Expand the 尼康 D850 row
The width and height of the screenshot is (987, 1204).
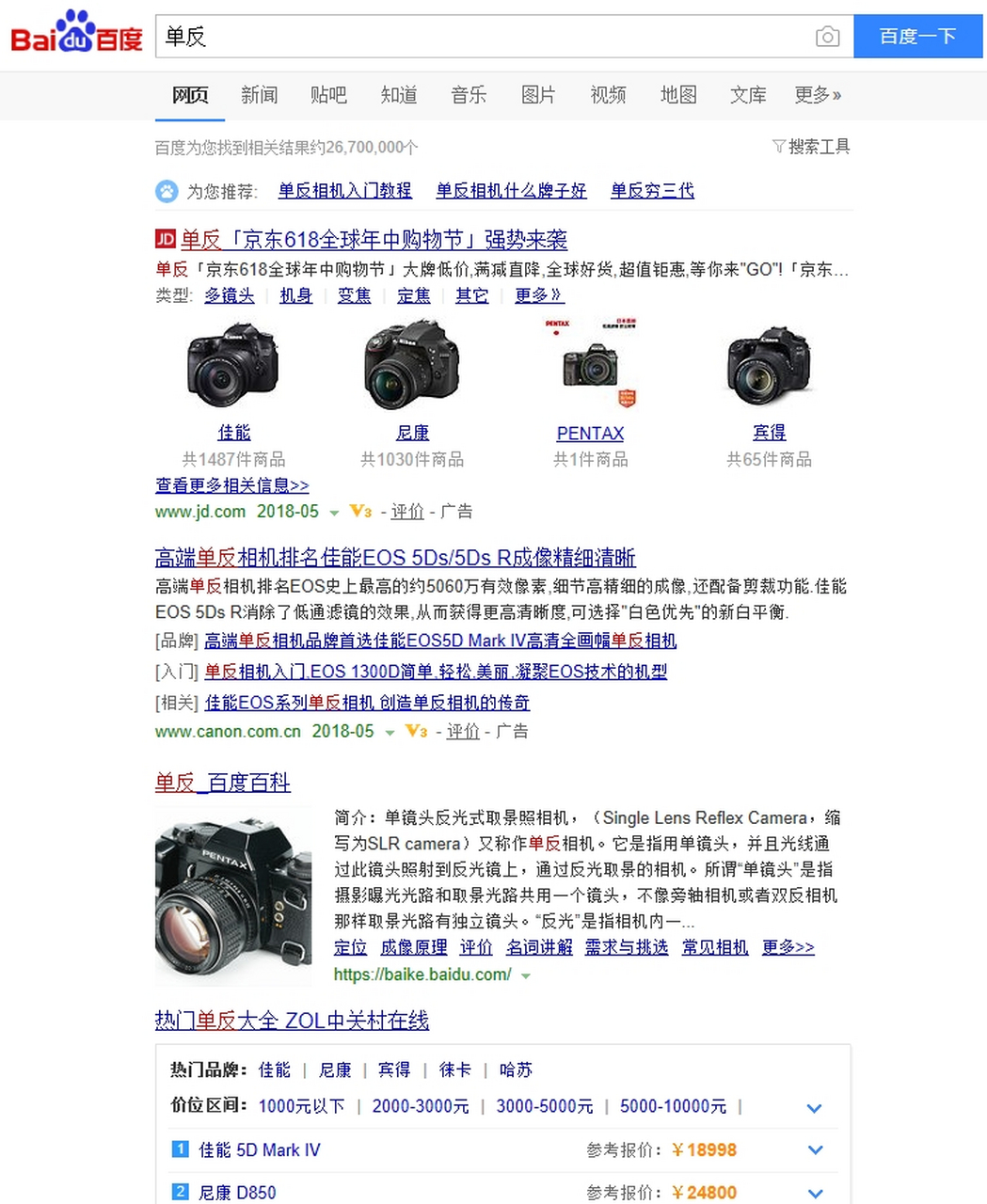pos(815,1193)
